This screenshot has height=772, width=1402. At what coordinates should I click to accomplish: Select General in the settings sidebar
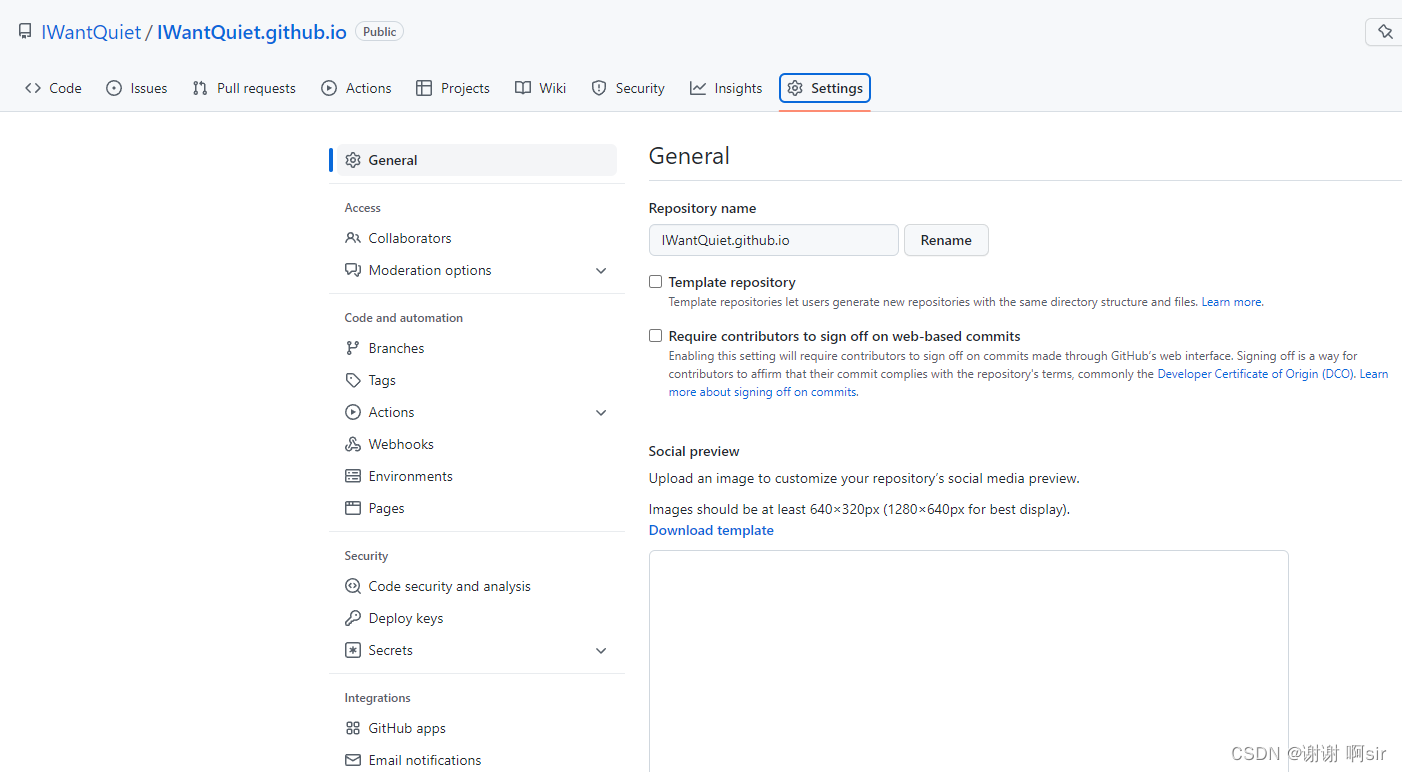(477, 160)
